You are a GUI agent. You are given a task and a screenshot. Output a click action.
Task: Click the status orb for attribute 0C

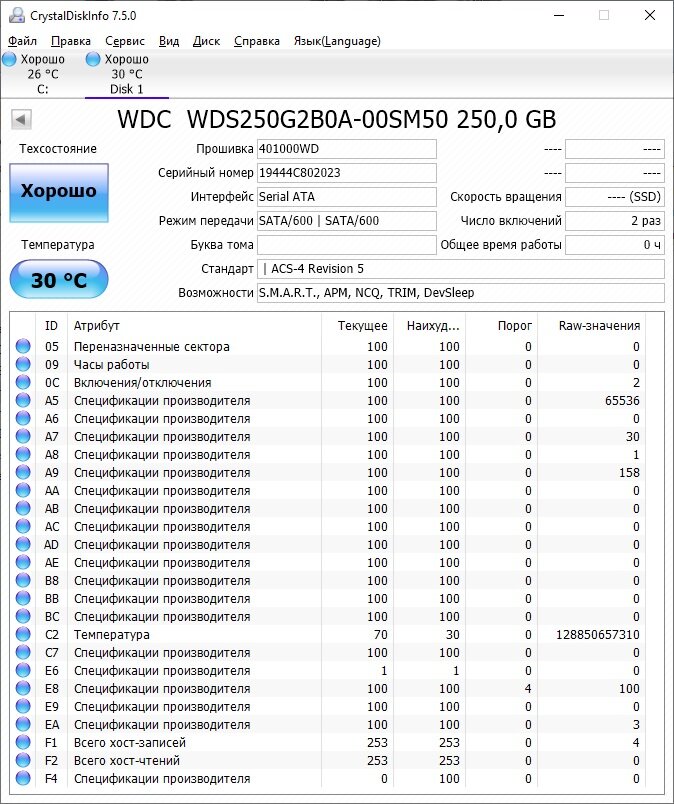pos(23,382)
